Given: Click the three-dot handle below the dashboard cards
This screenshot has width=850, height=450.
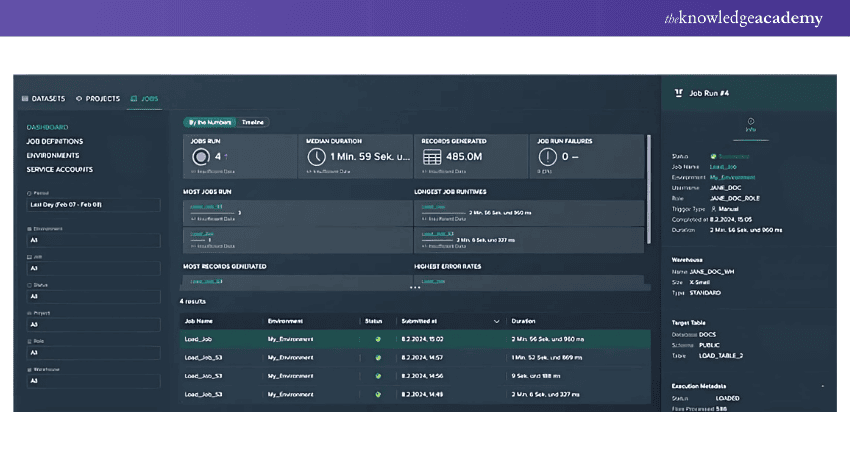Looking at the screenshot, I should pos(415,287).
